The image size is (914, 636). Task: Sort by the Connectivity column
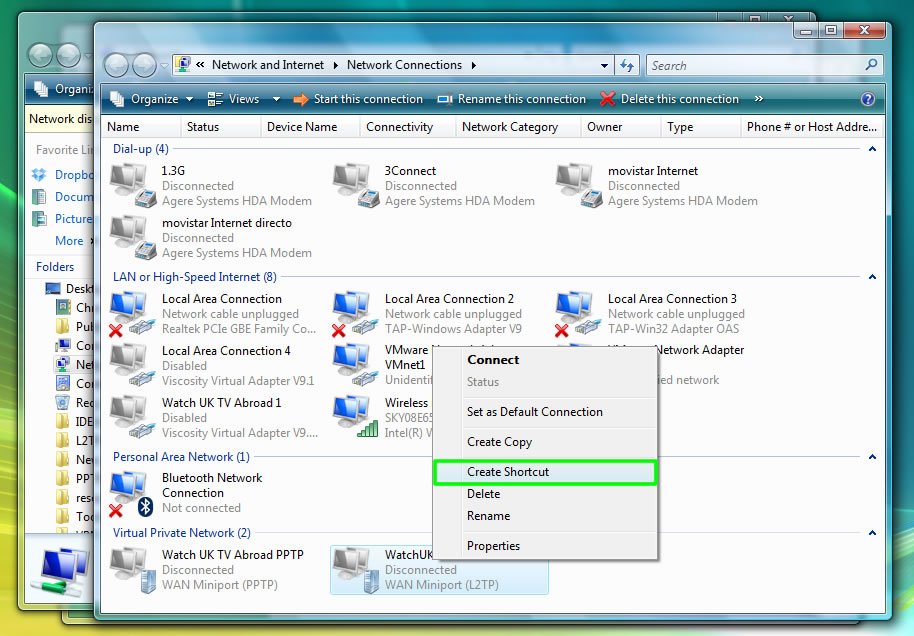coord(407,127)
